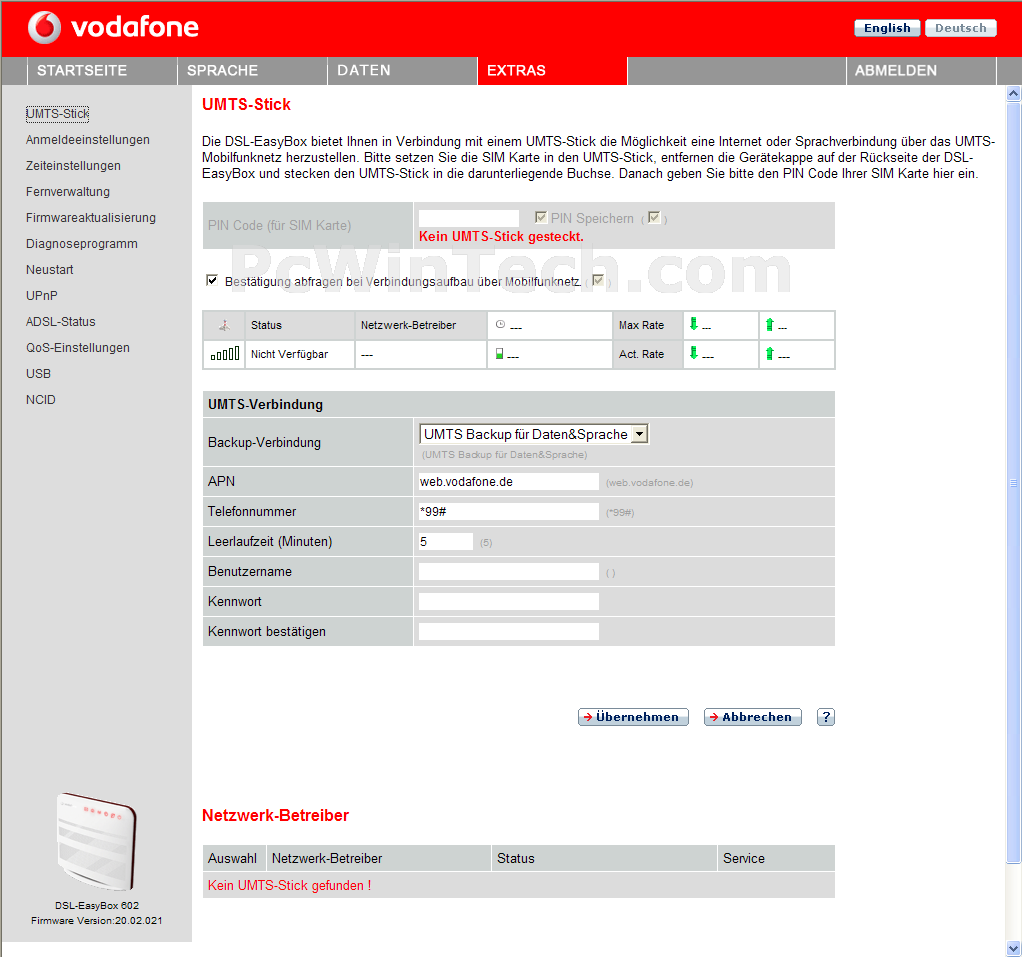Focus the Kennwort input field
The width and height of the screenshot is (1022, 957).
[508, 602]
